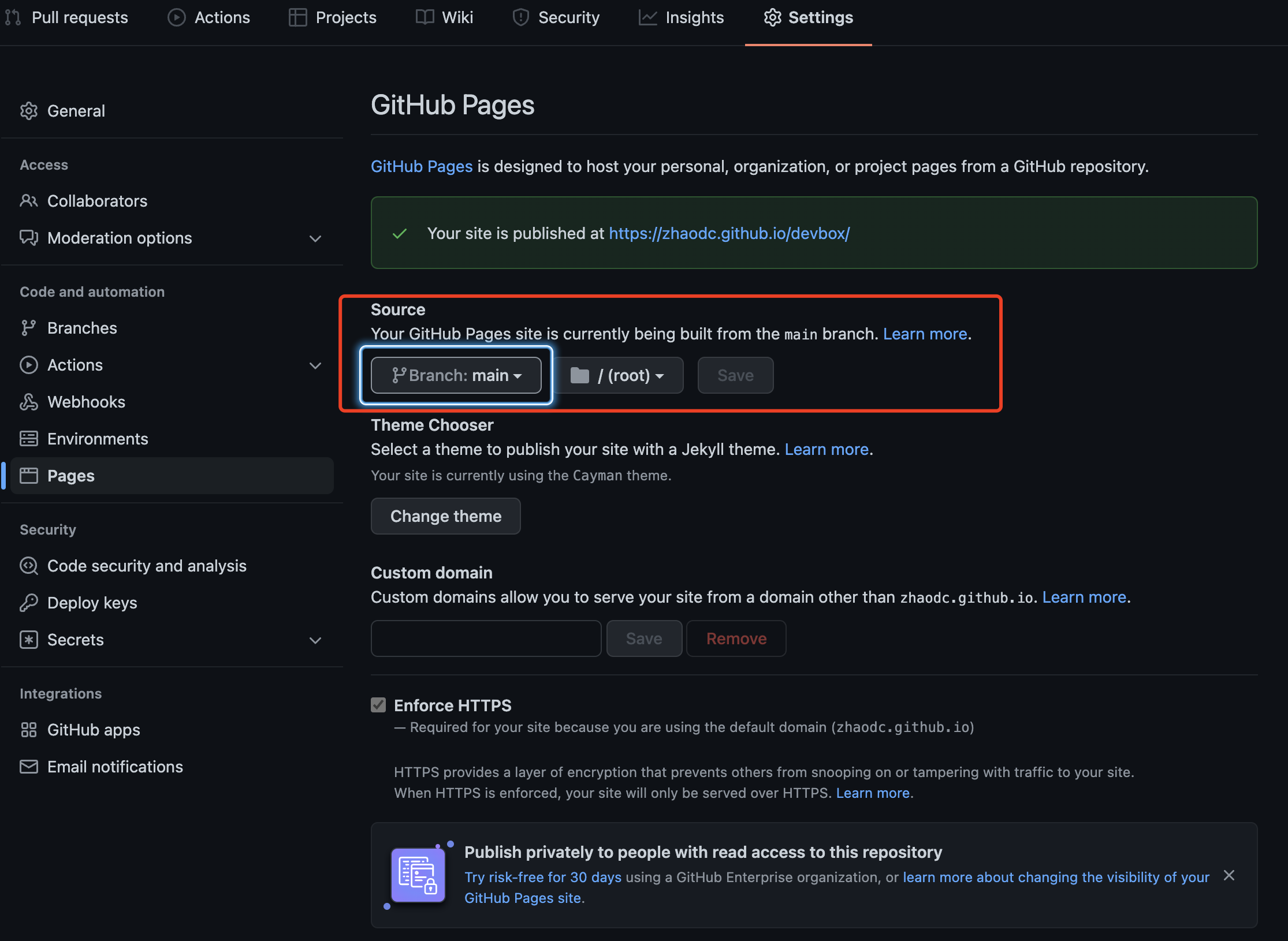Click the Environments server icon
The height and width of the screenshot is (941, 1288).
pyautogui.click(x=29, y=439)
